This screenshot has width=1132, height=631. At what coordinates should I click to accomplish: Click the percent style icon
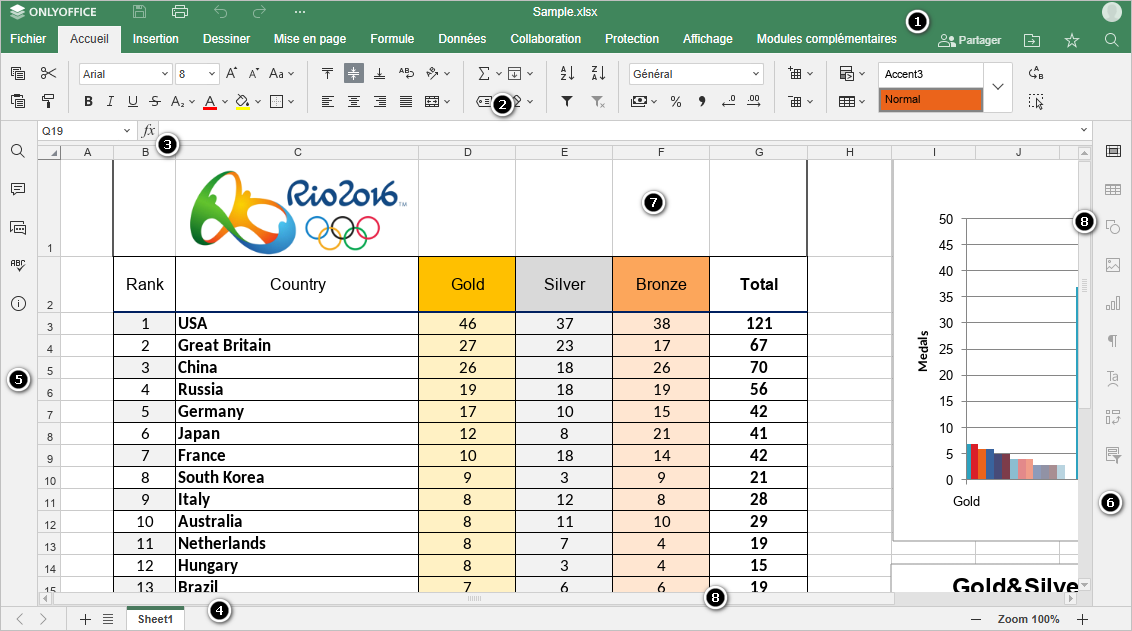676,101
